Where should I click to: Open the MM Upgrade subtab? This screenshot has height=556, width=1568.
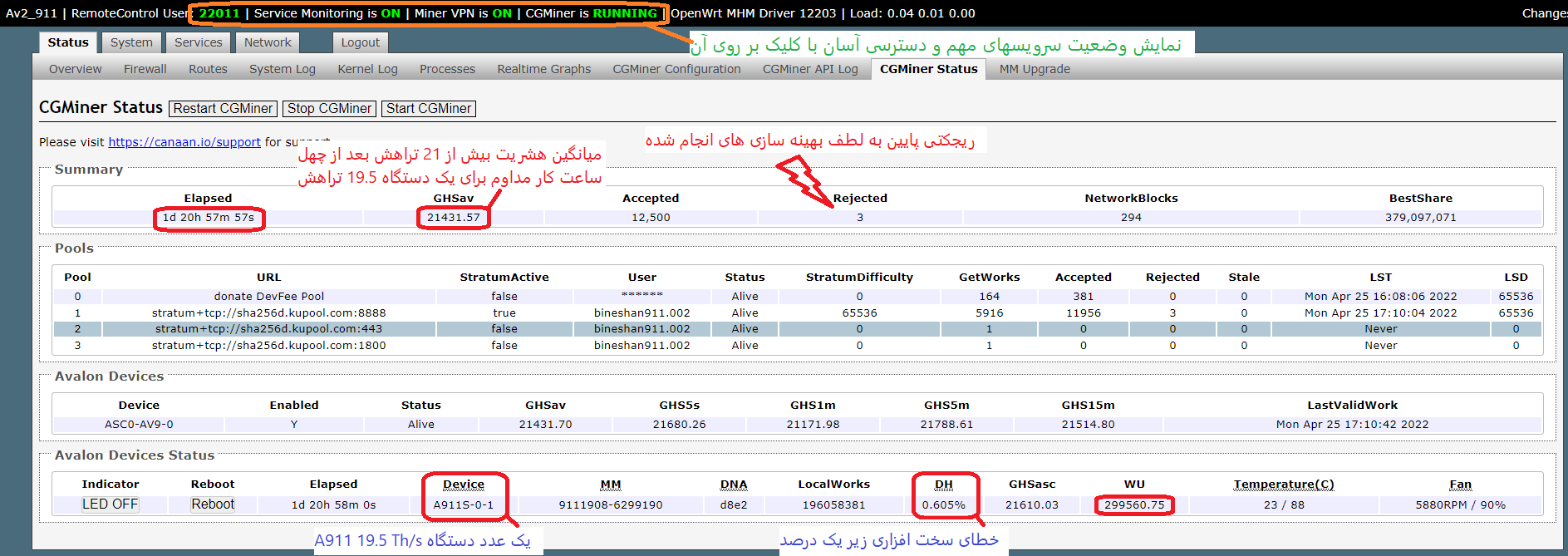[x=1035, y=69]
